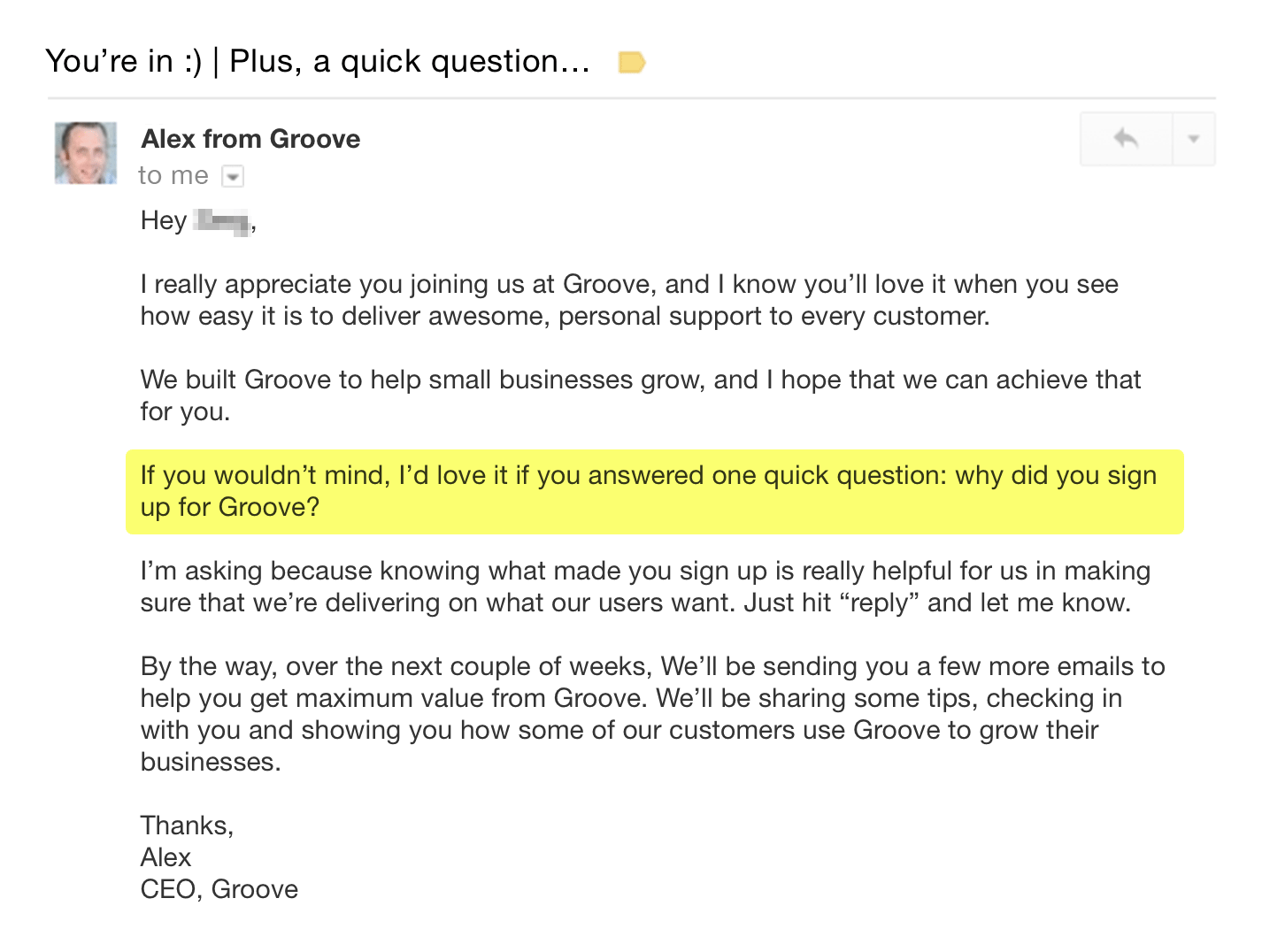Screen dimensions: 1262x952
Task: Click the "Alex" signature name
Action: coord(165,857)
